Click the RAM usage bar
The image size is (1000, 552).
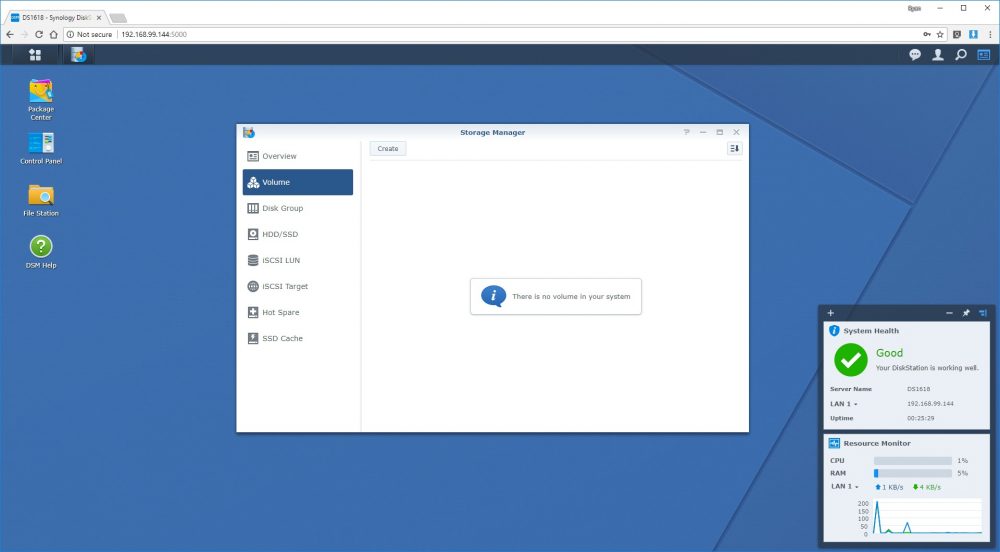point(913,473)
